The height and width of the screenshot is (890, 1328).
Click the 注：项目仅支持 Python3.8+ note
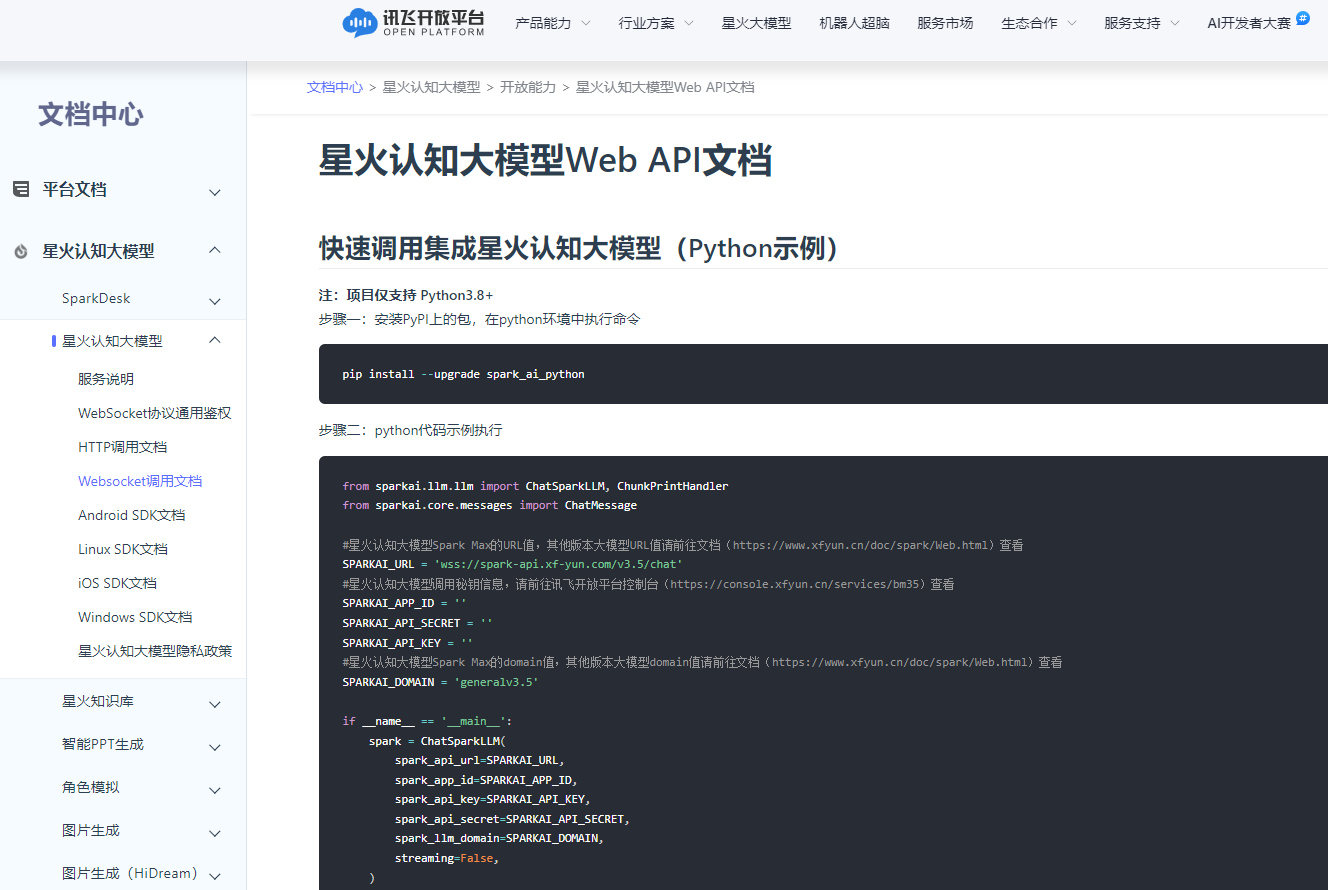[406, 295]
